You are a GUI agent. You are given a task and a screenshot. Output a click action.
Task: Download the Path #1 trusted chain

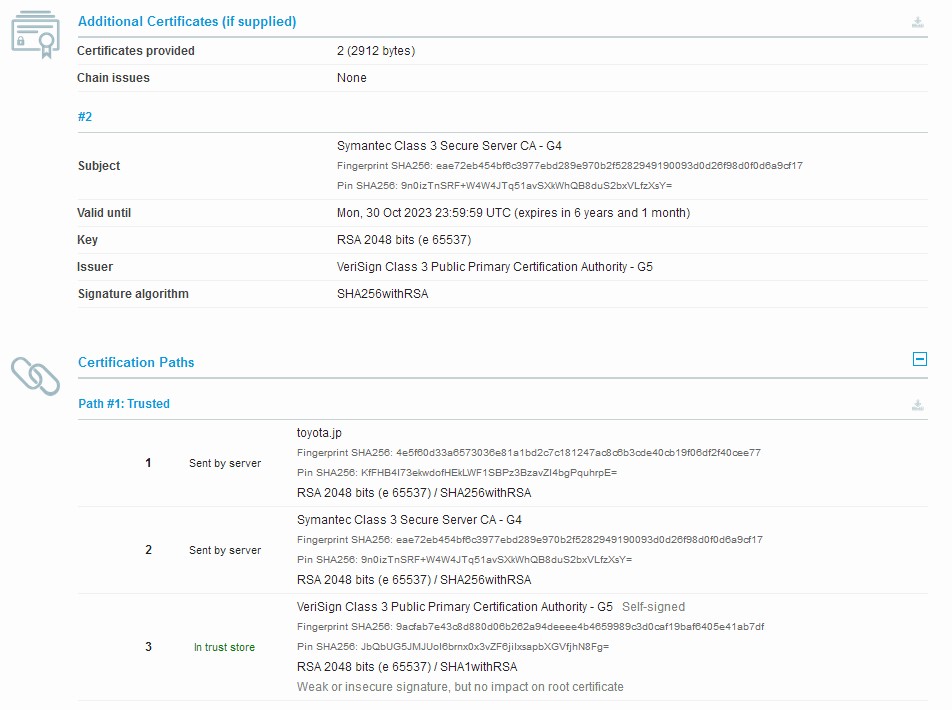(x=917, y=405)
